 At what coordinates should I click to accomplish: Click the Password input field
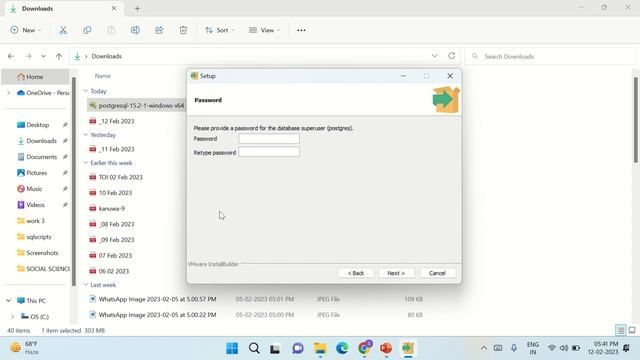269,139
